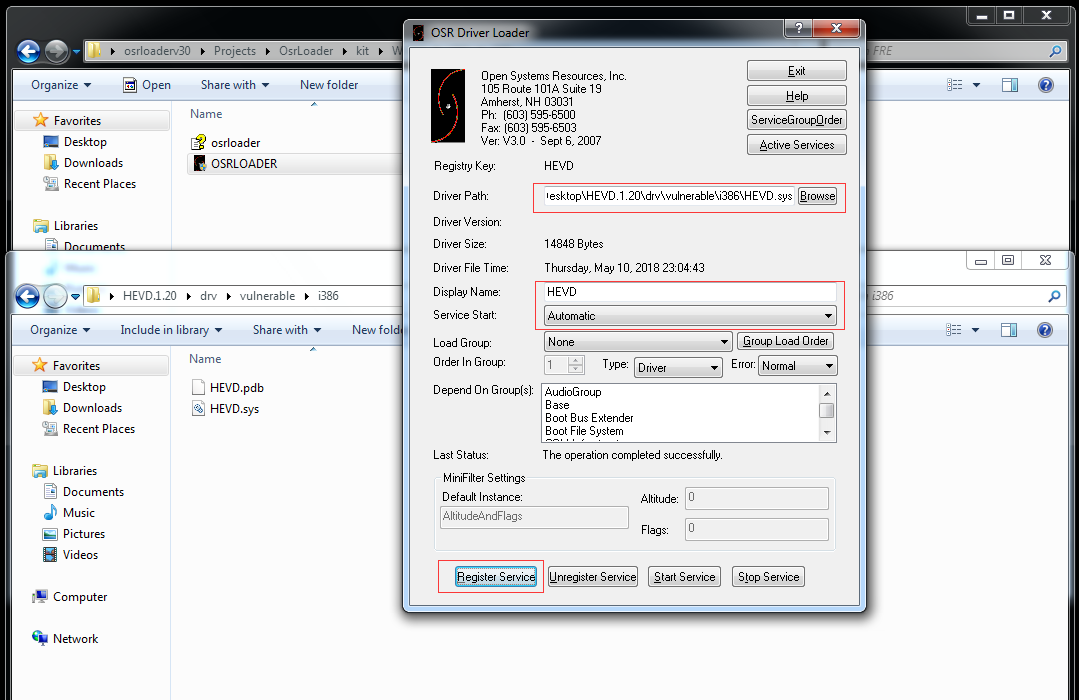
Task: Go back in the osrloader explorer window
Action: pos(28,51)
